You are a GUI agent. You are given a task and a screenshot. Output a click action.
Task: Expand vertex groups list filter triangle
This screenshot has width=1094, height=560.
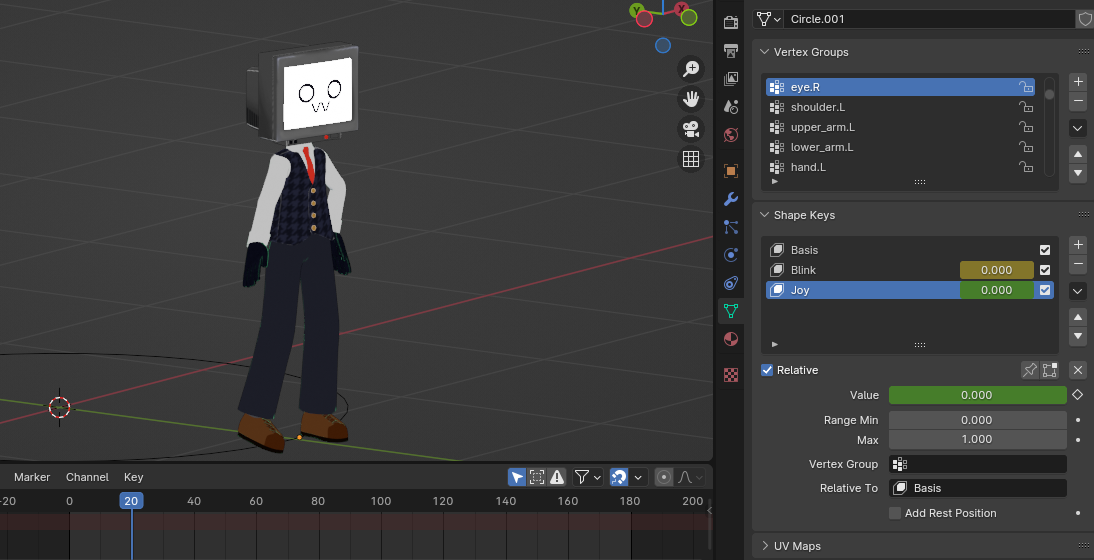[774, 181]
